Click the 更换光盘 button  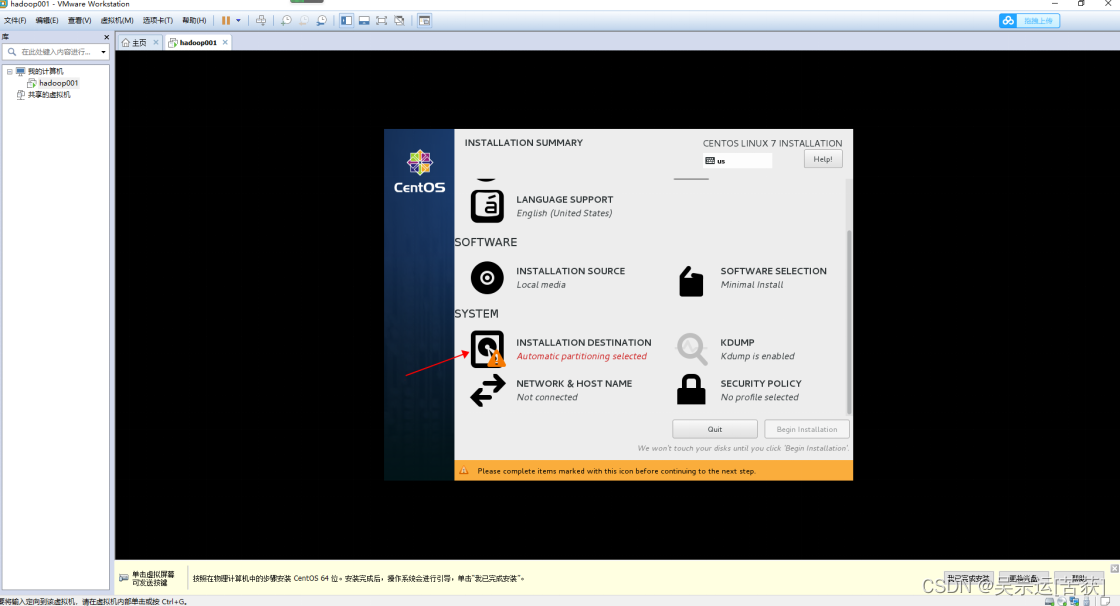pyautogui.click(x=1023, y=578)
